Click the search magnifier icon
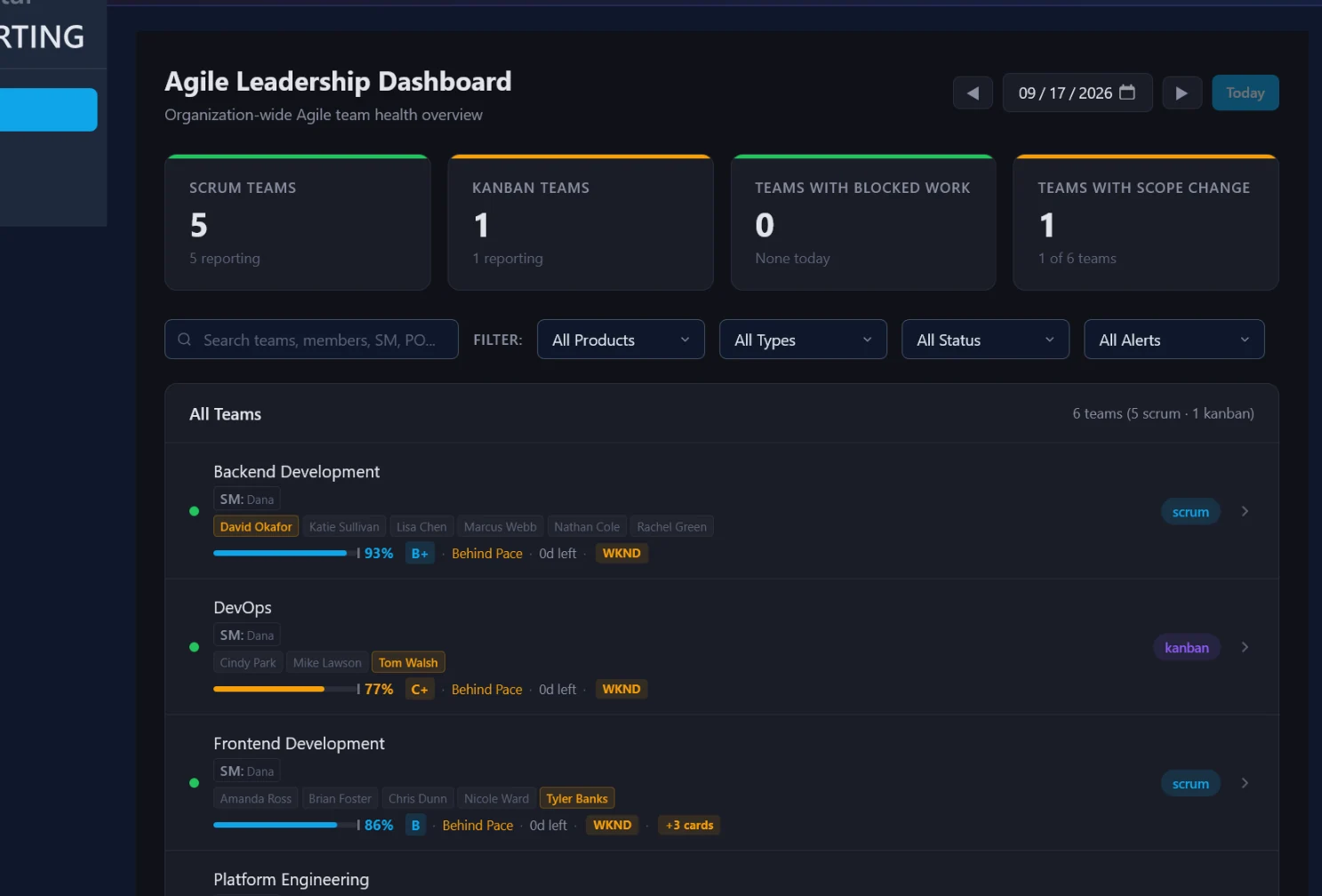Image resolution: width=1322 pixels, height=896 pixels. tap(185, 340)
